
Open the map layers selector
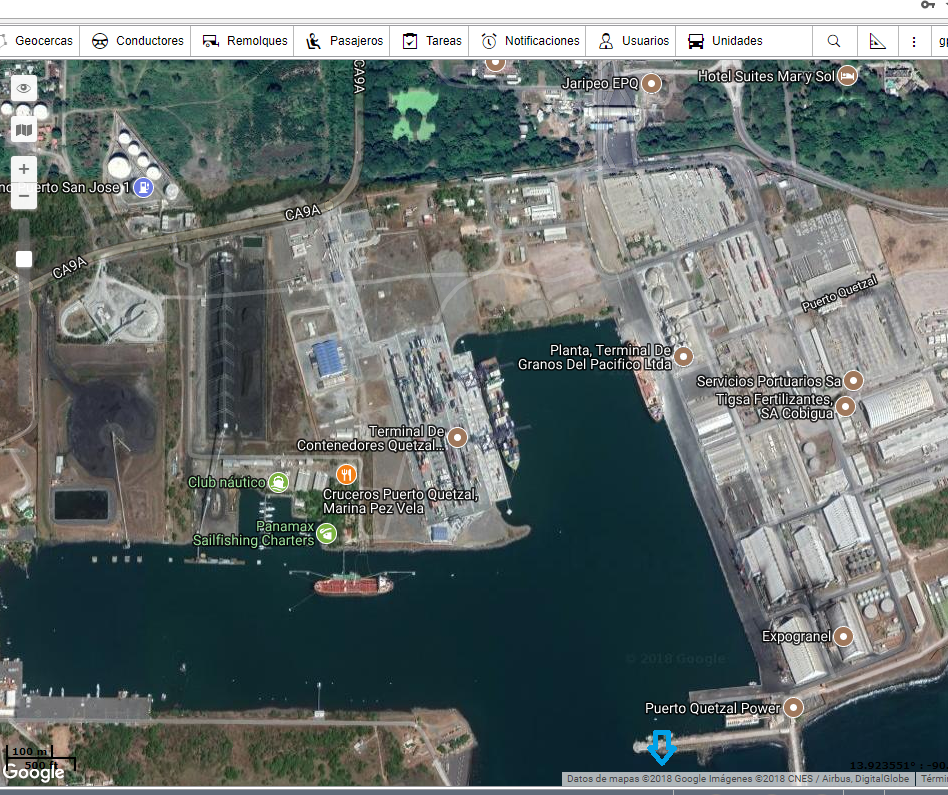(24, 129)
